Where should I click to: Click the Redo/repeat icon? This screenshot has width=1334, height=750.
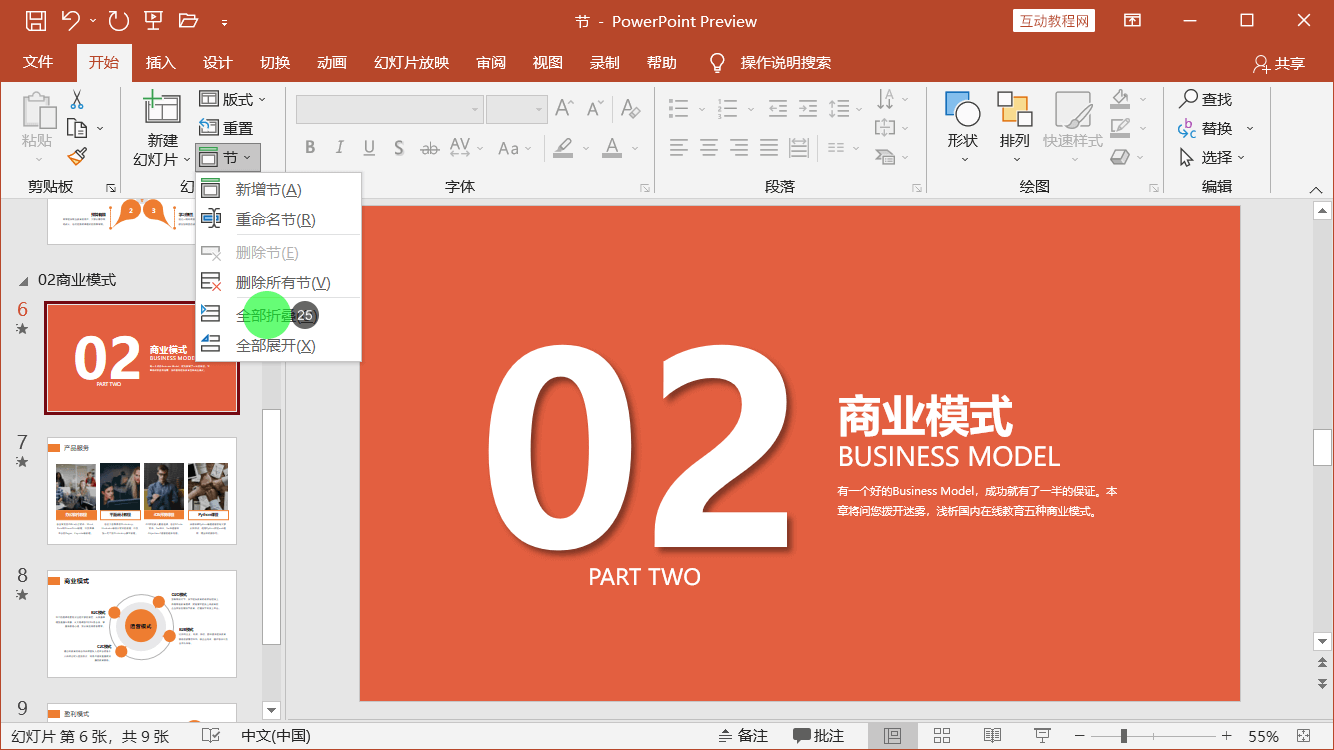click(118, 20)
